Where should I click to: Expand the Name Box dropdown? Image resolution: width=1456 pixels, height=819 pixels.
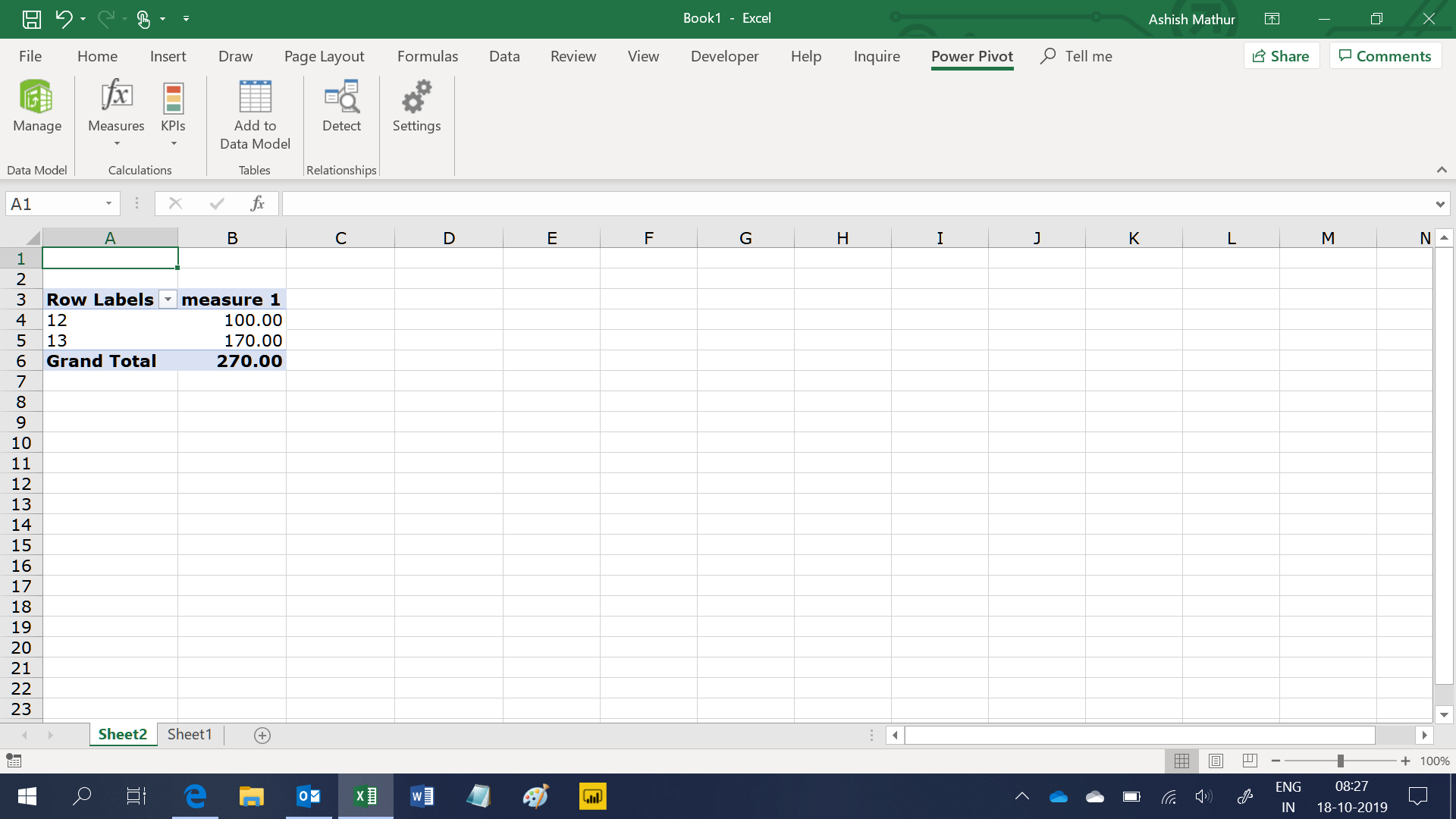pyautogui.click(x=108, y=204)
